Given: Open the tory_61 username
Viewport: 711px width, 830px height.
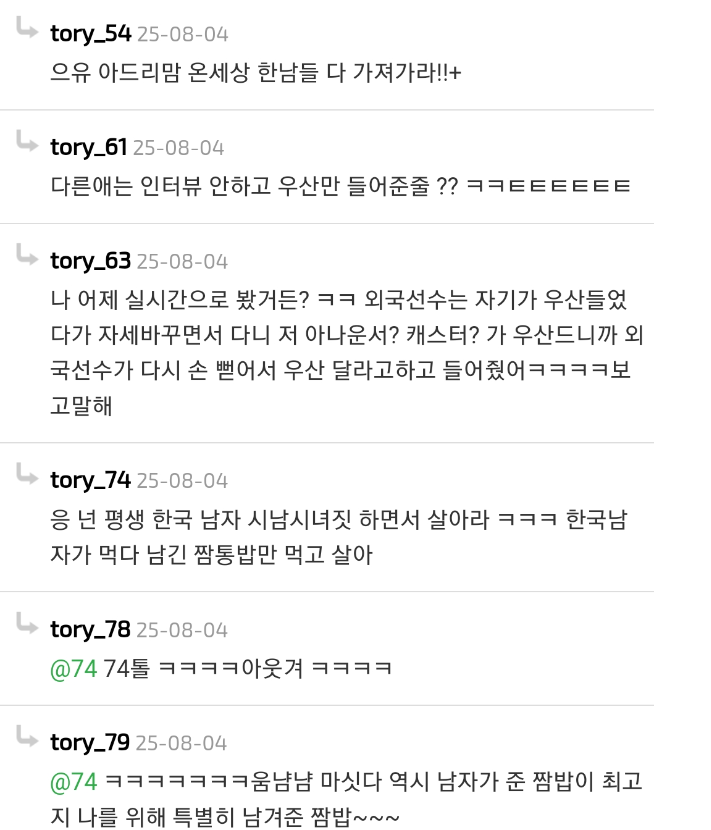Looking at the screenshot, I should [x=88, y=148].
